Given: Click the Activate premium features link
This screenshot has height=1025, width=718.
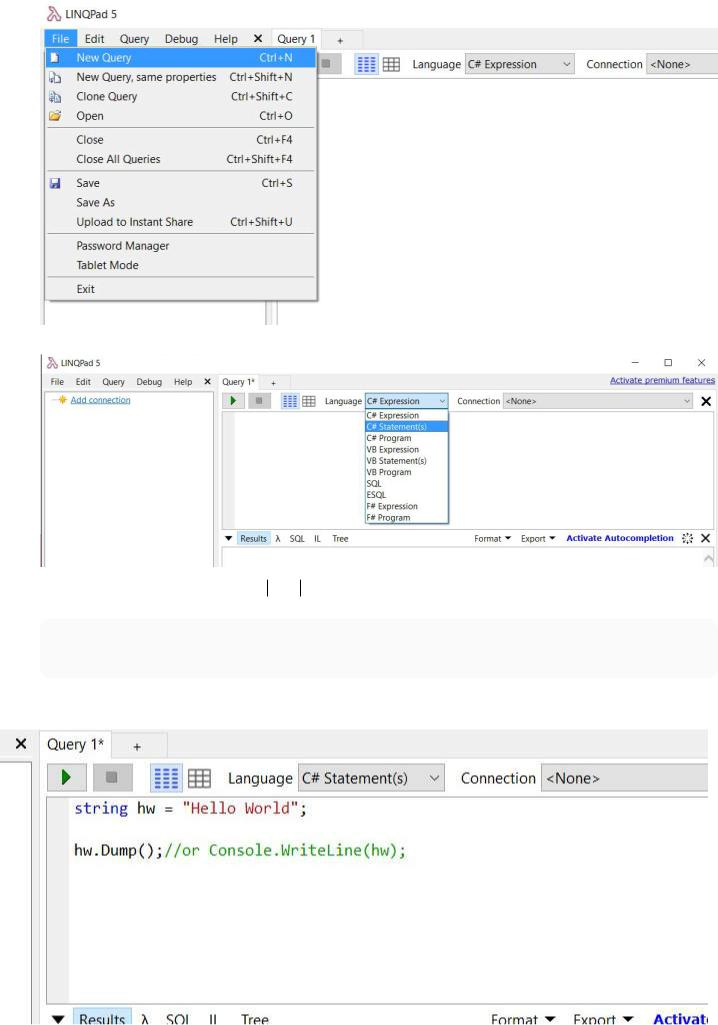Looking at the screenshot, I should pyautogui.click(x=662, y=380).
